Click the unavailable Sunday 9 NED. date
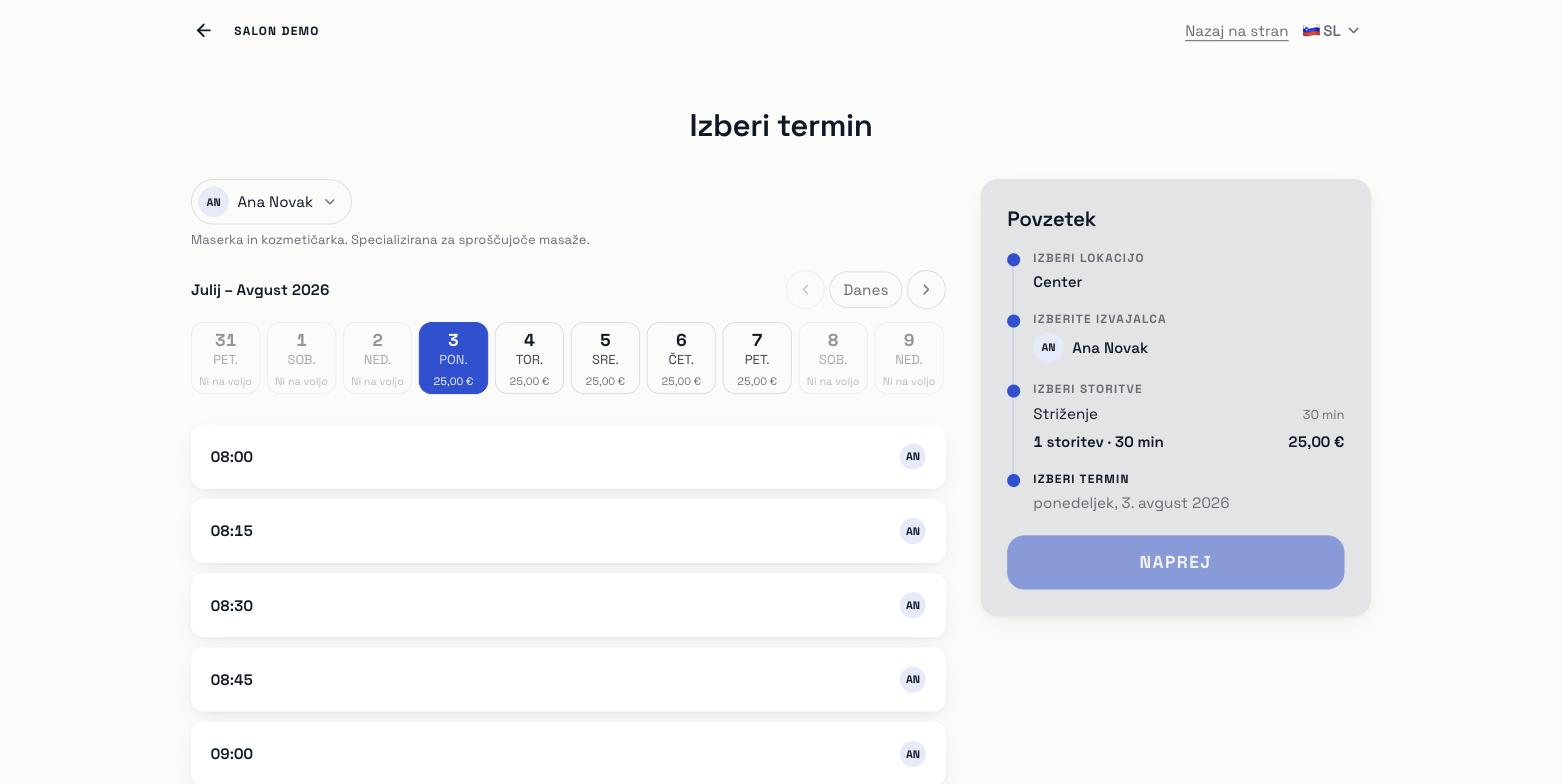The width and height of the screenshot is (1562, 784). tap(909, 358)
